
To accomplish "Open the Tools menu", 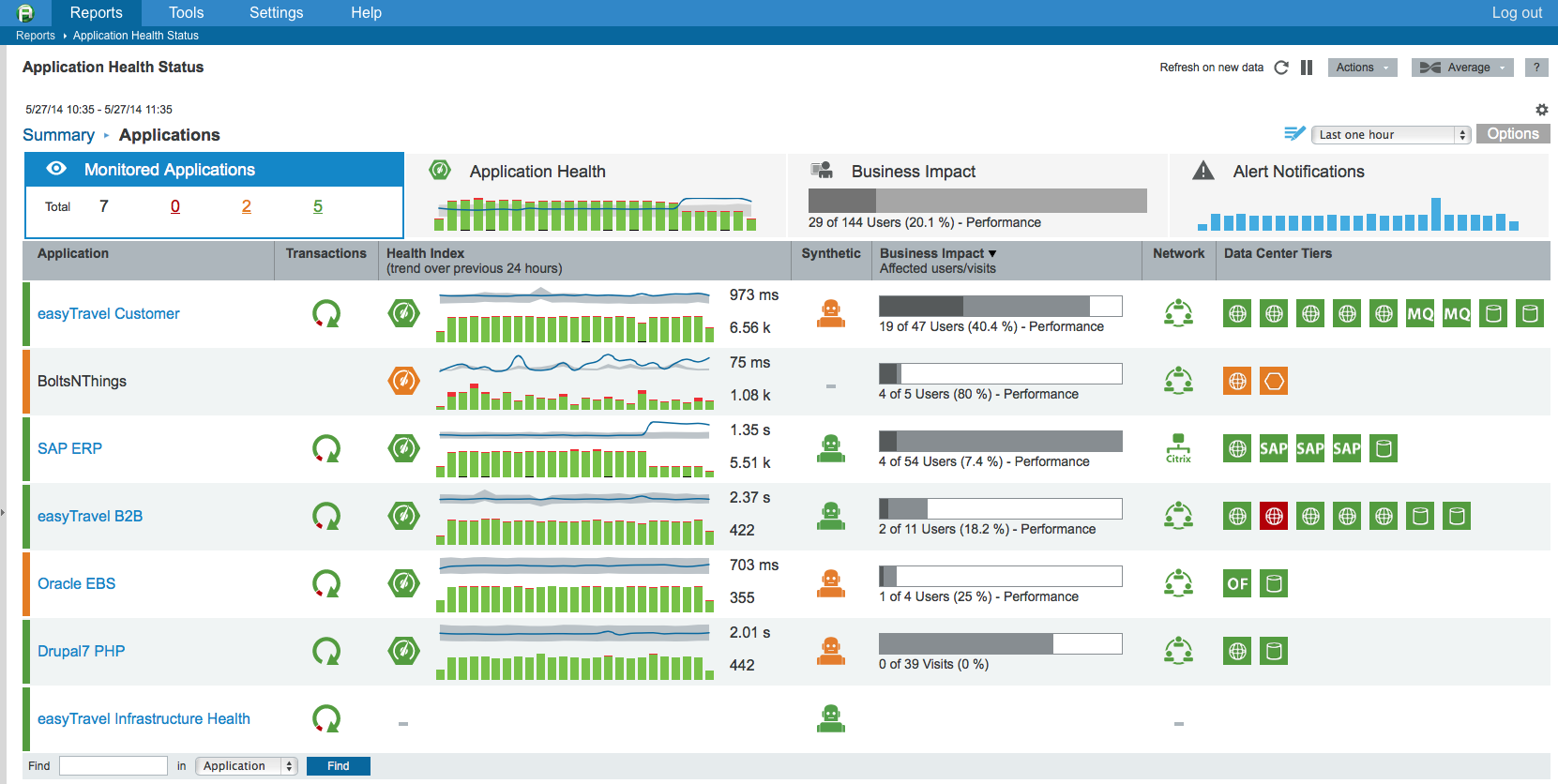I will (x=186, y=13).
